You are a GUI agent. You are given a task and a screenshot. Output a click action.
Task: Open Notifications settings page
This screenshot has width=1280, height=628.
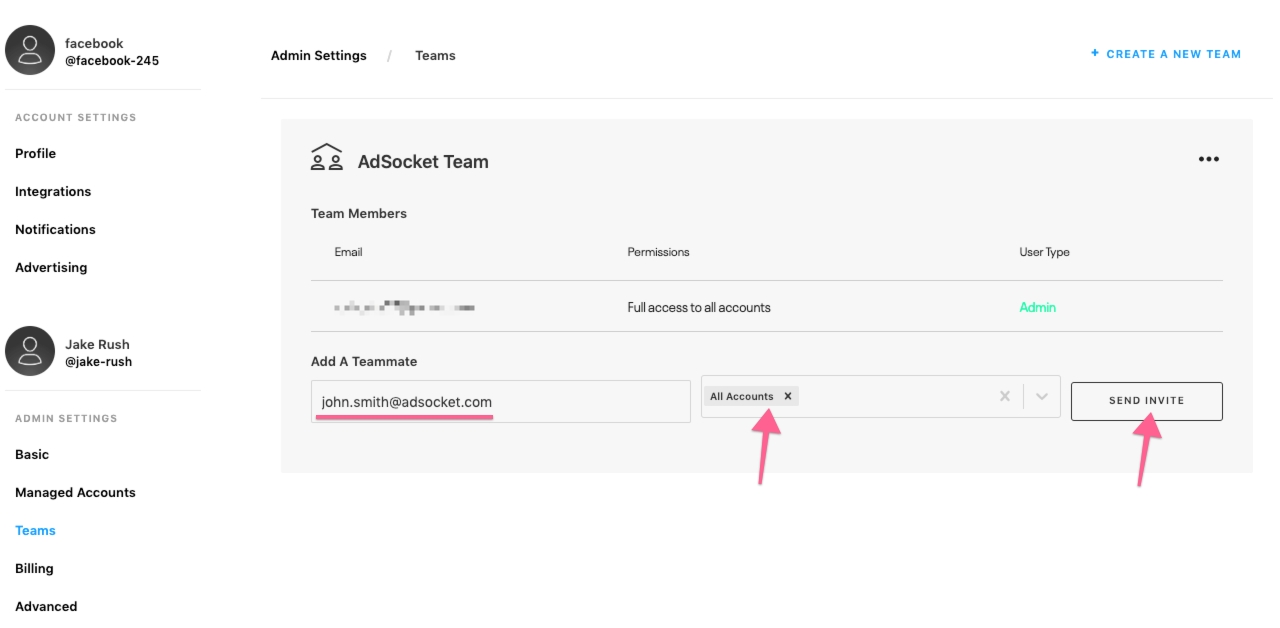[55, 230]
